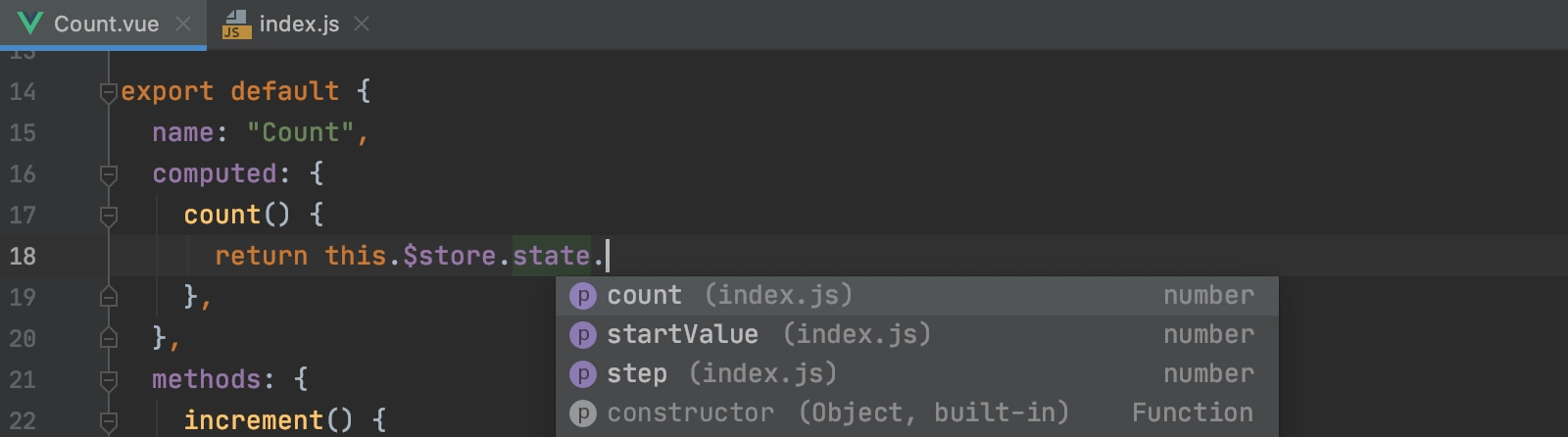Screen dimensions: 1568x437
Task: Click line number 18 in gutter
Action: point(23,257)
